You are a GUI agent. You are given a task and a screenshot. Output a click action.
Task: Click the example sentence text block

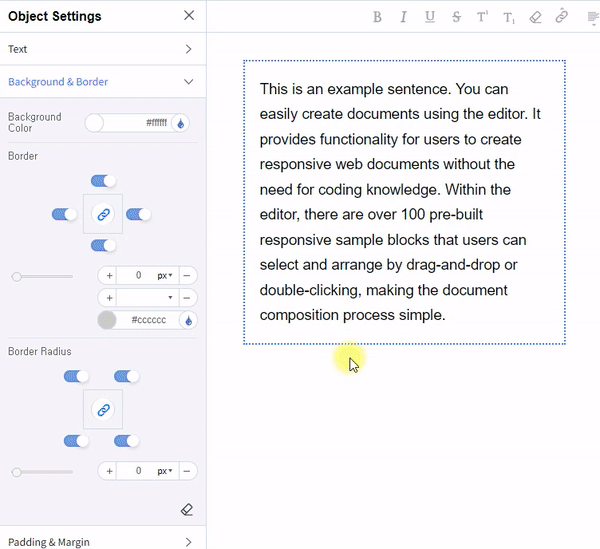click(404, 202)
